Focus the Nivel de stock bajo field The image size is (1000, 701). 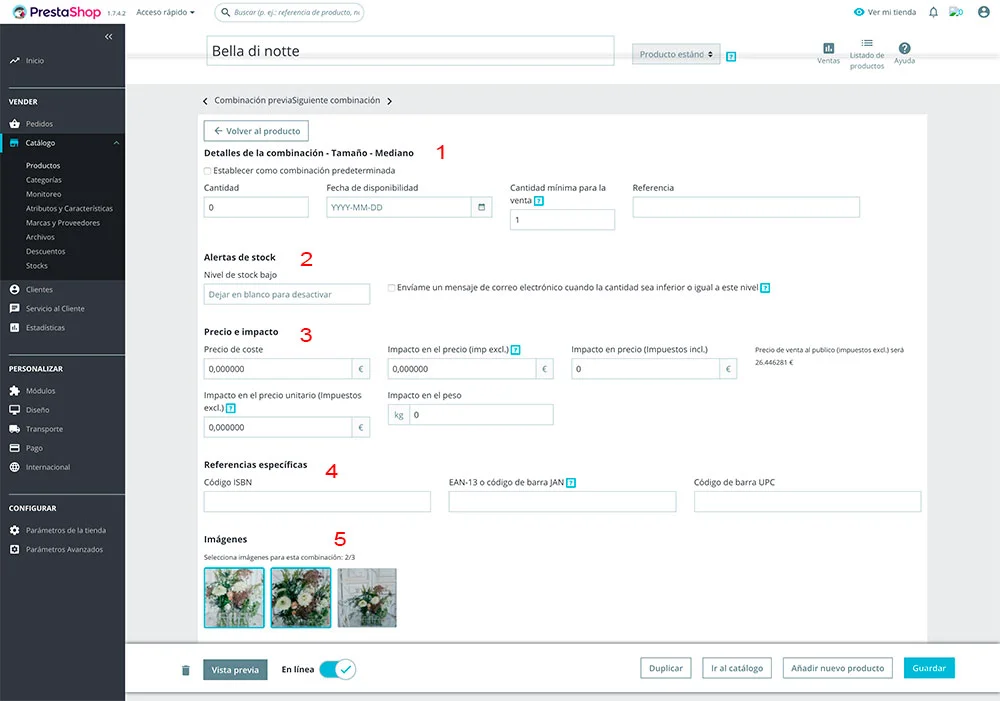click(287, 294)
